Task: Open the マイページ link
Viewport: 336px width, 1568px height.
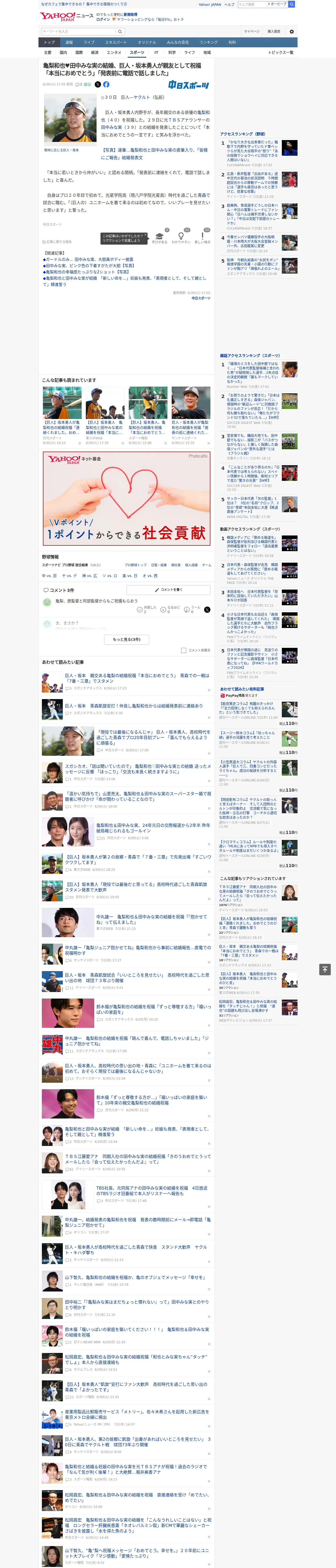Action: pos(251,32)
